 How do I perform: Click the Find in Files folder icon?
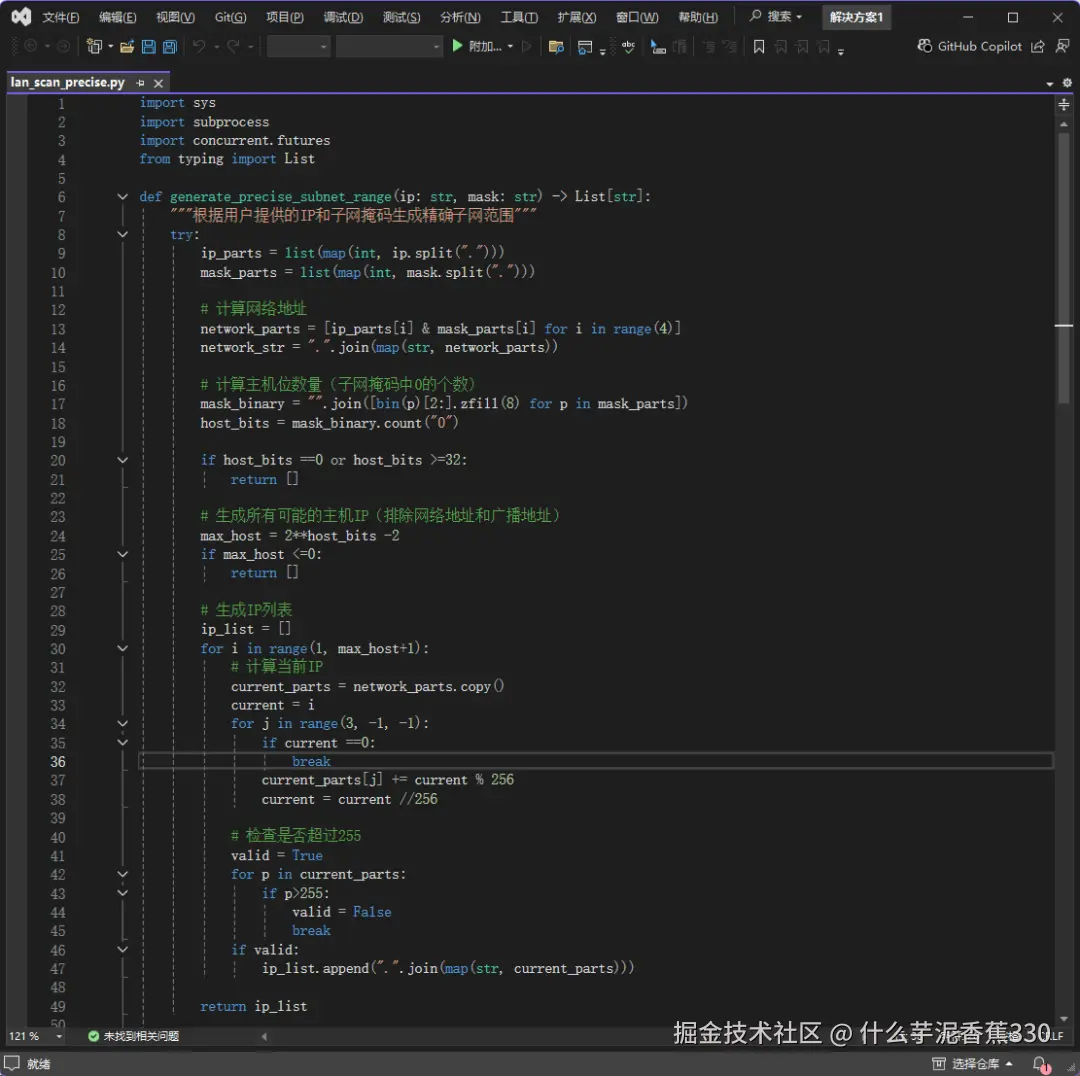click(556, 46)
